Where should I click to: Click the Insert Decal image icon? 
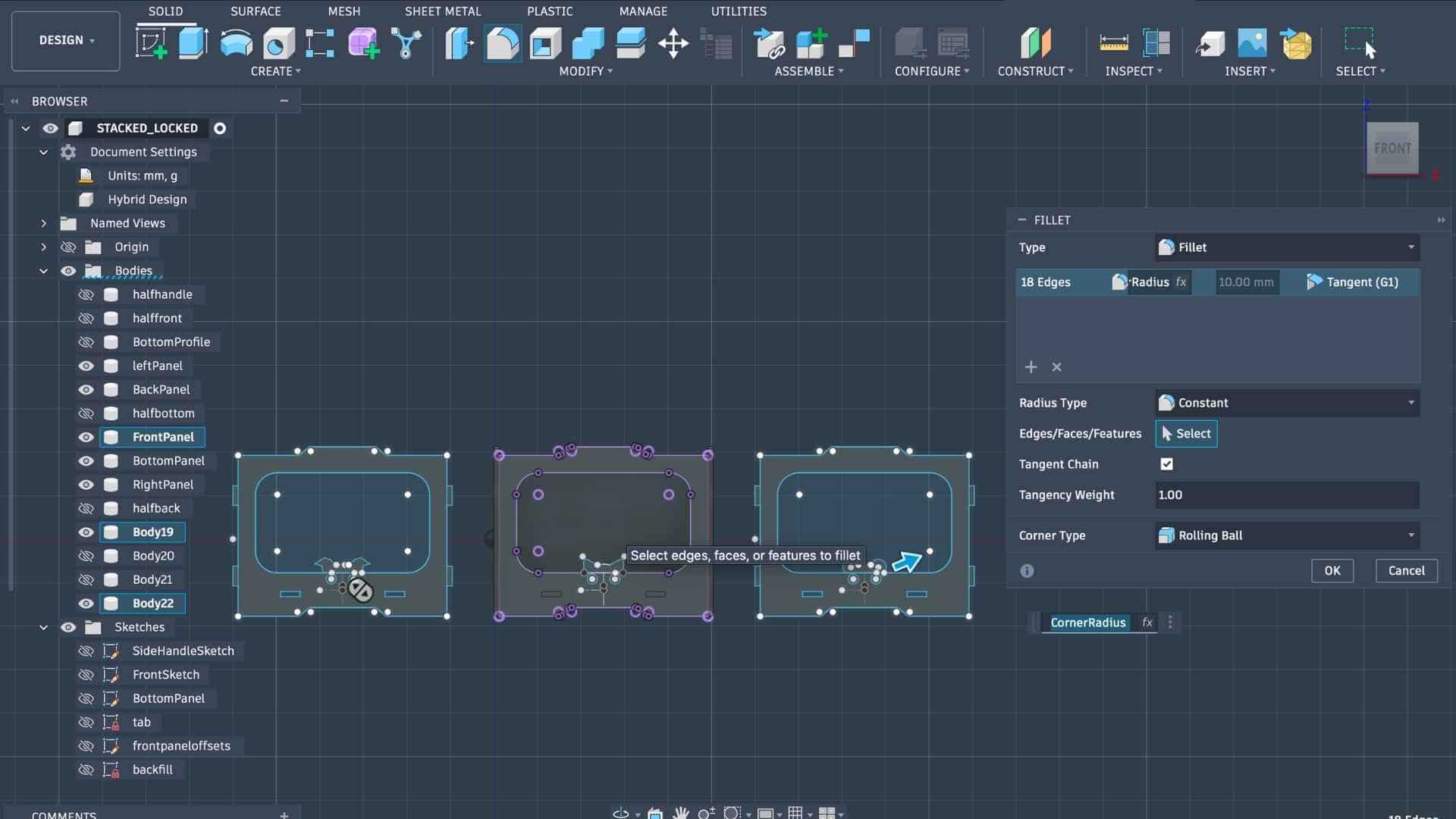[1252, 42]
